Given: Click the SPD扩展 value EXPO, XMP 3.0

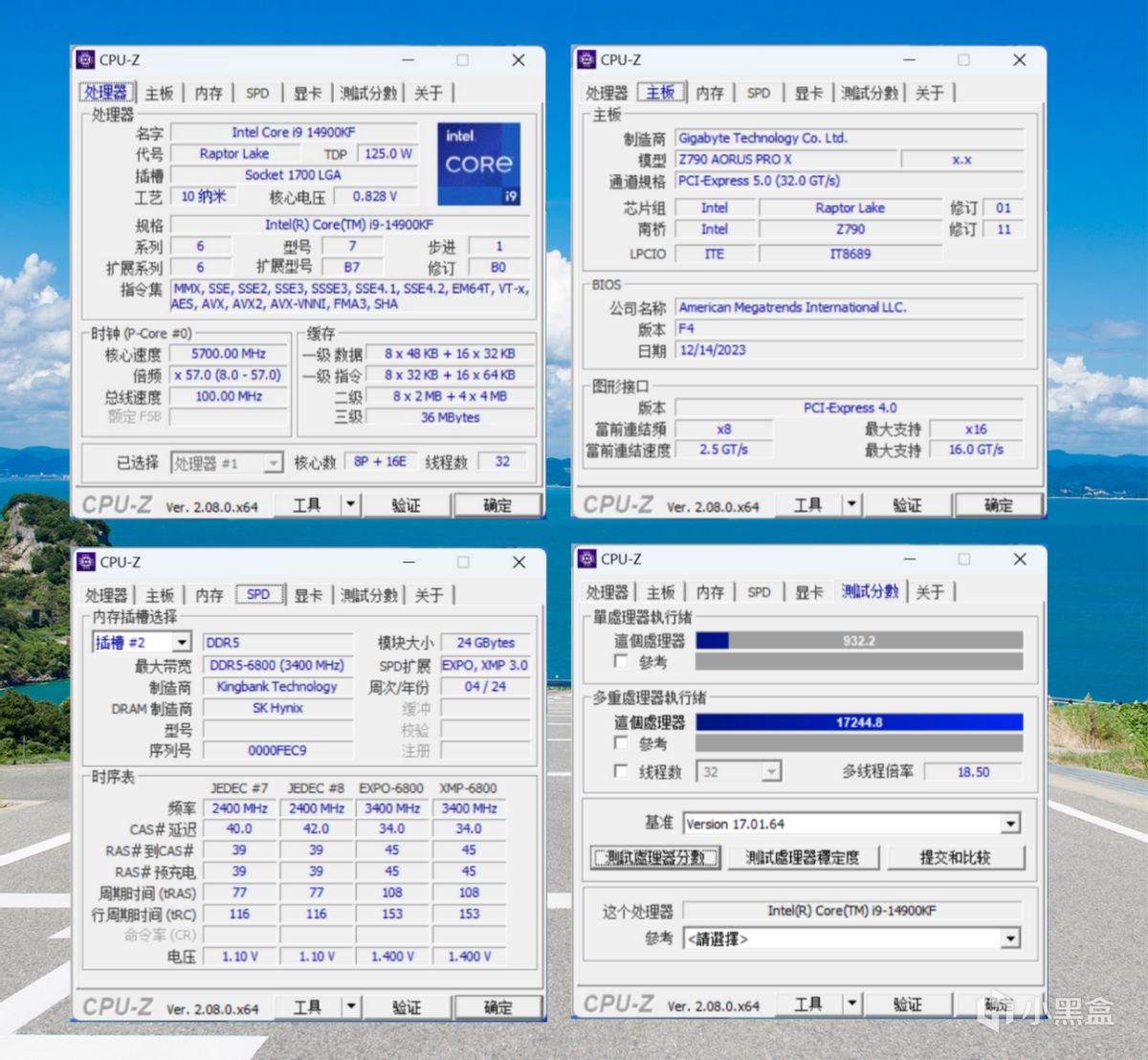Looking at the screenshot, I should tap(486, 665).
